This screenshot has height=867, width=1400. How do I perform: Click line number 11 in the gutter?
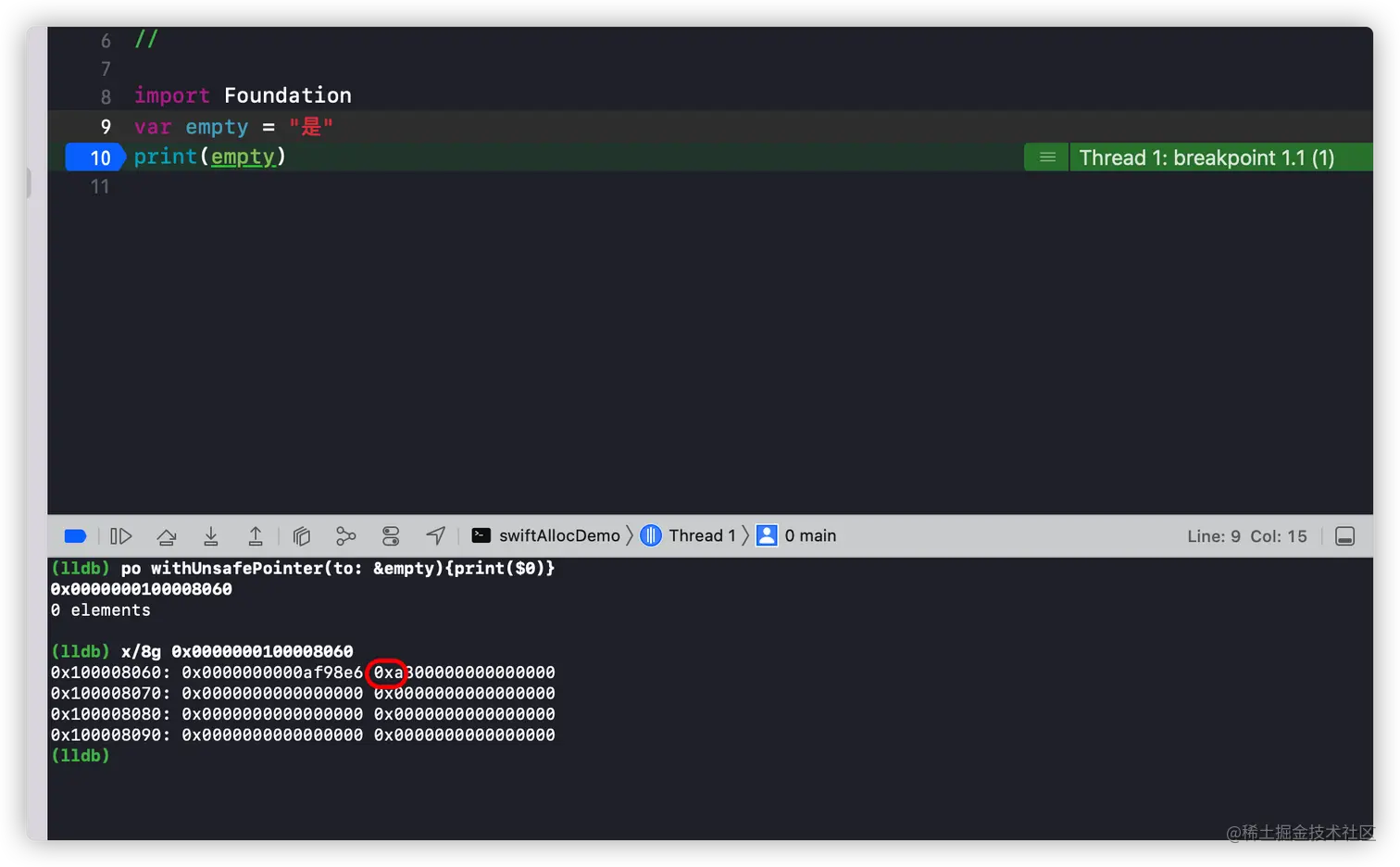[x=100, y=187]
